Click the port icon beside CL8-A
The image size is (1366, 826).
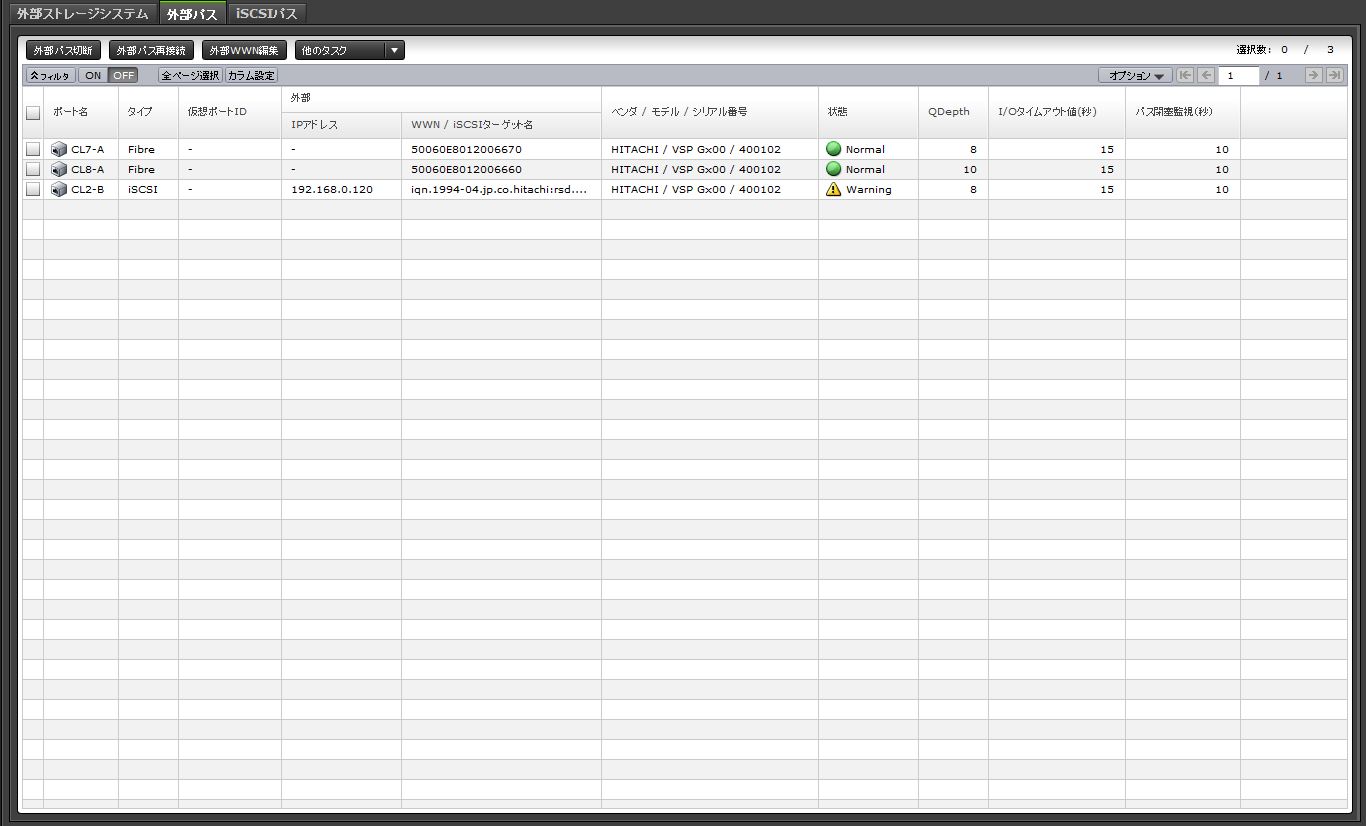(59, 169)
